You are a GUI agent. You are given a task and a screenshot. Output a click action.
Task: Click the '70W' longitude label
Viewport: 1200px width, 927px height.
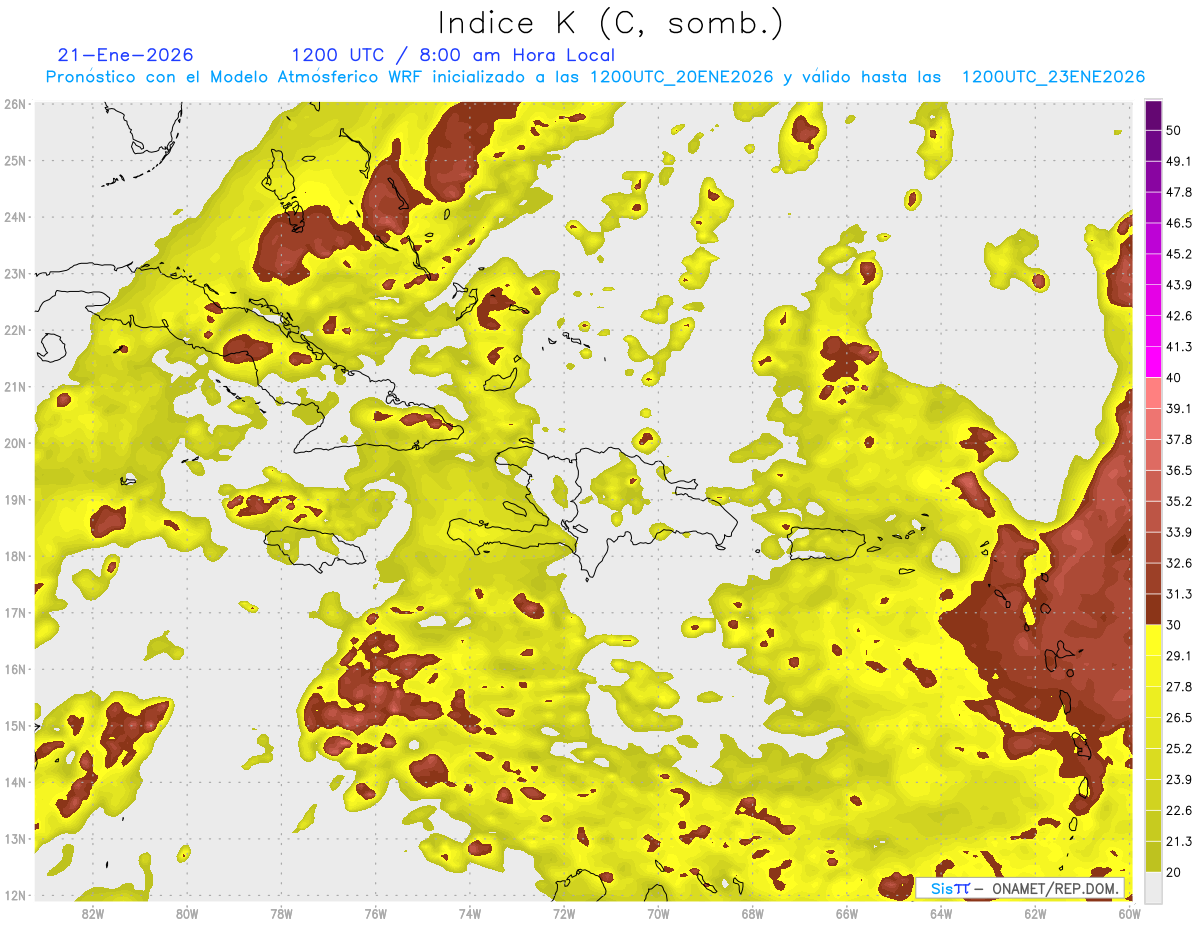click(x=658, y=914)
